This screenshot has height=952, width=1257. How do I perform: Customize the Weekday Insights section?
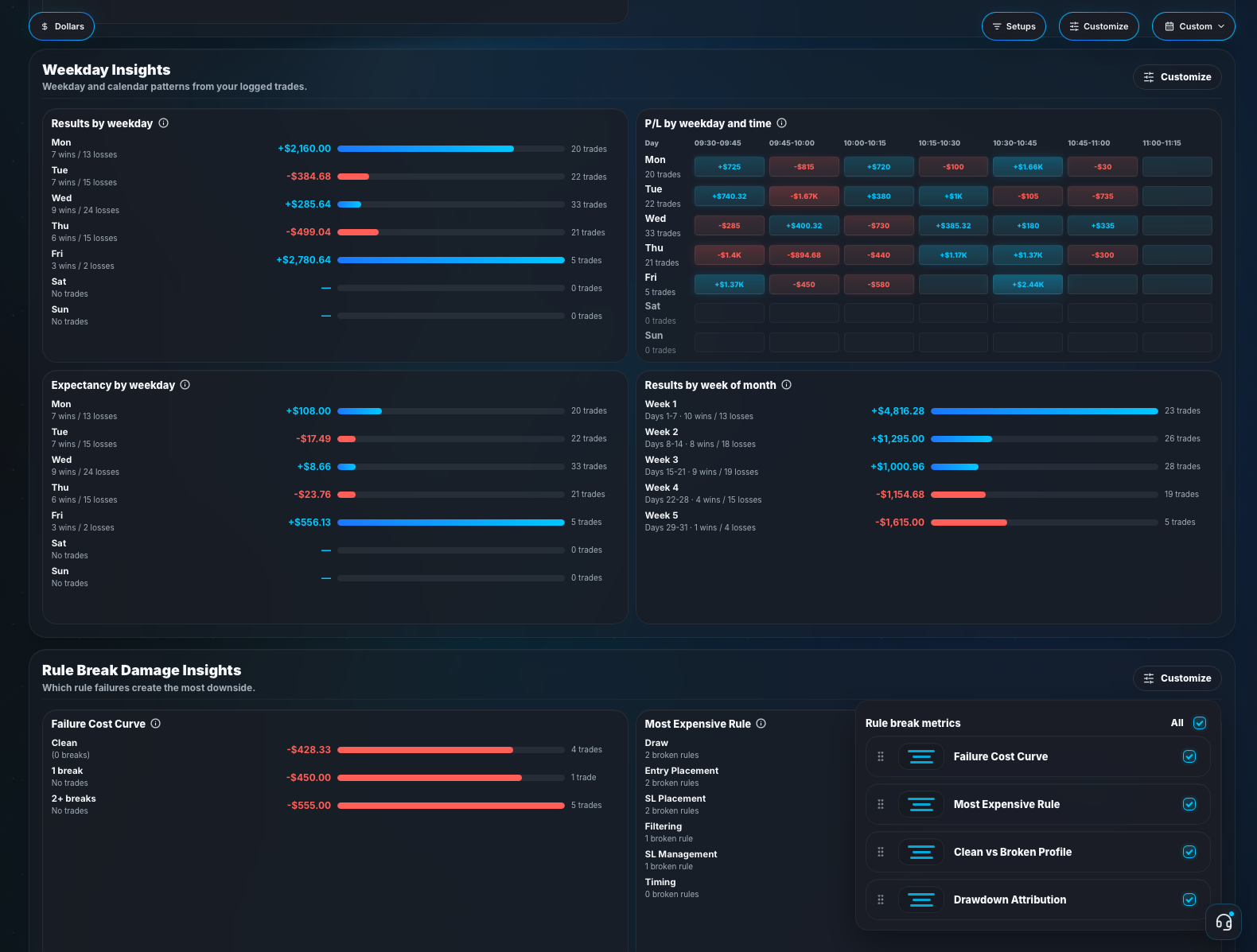point(1177,77)
